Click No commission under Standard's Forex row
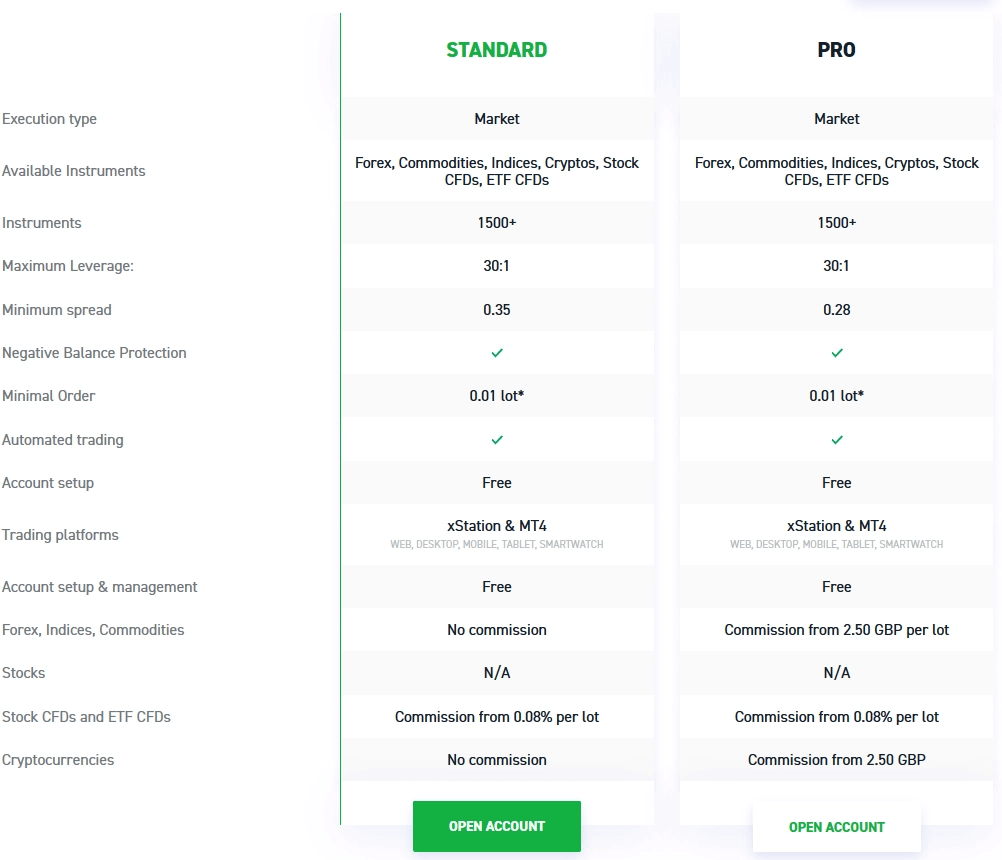The height and width of the screenshot is (860, 1002). pyautogui.click(x=497, y=630)
